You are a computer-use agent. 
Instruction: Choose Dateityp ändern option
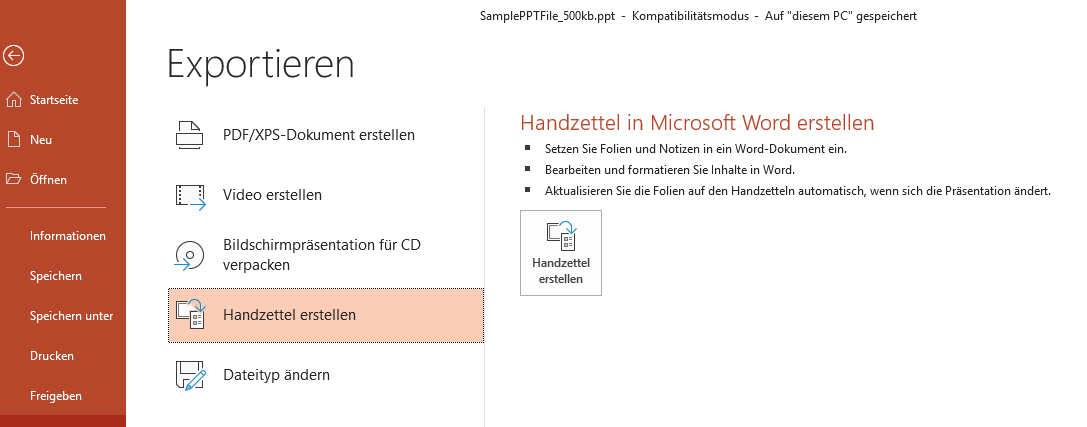pos(276,375)
